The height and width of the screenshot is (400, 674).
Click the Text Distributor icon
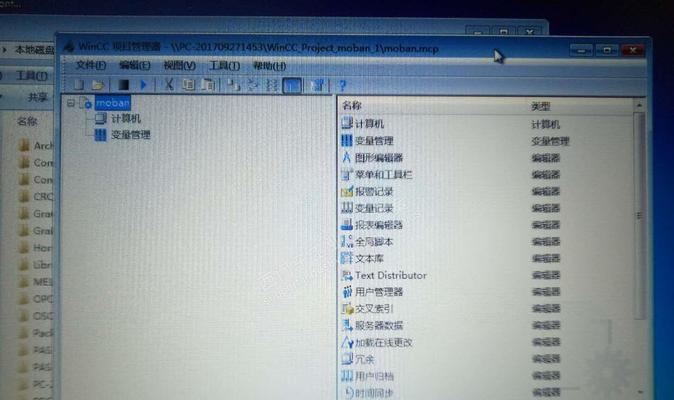(346, 275)
